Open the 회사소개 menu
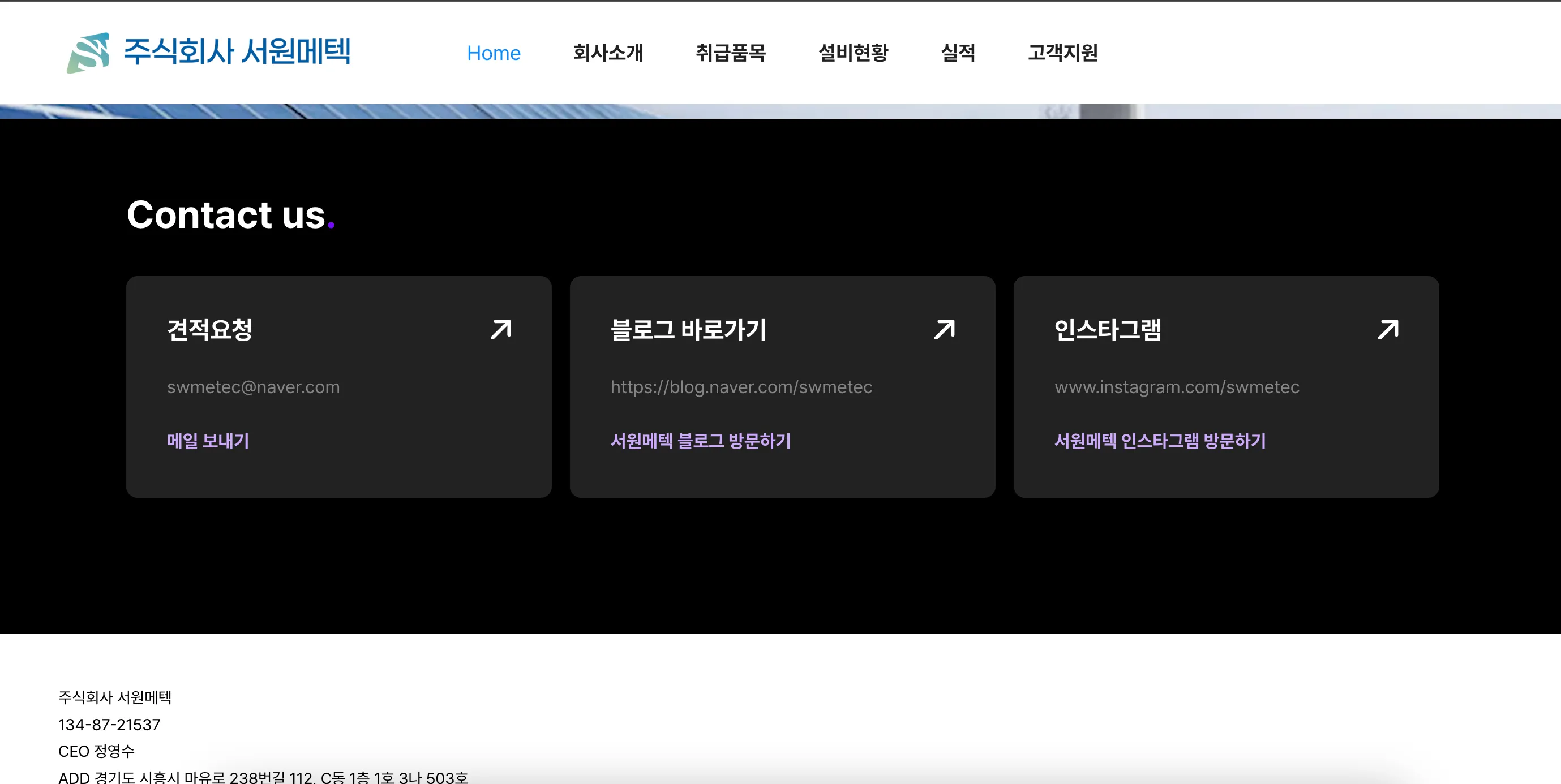 pyautogui.click(x=608, y=53)
